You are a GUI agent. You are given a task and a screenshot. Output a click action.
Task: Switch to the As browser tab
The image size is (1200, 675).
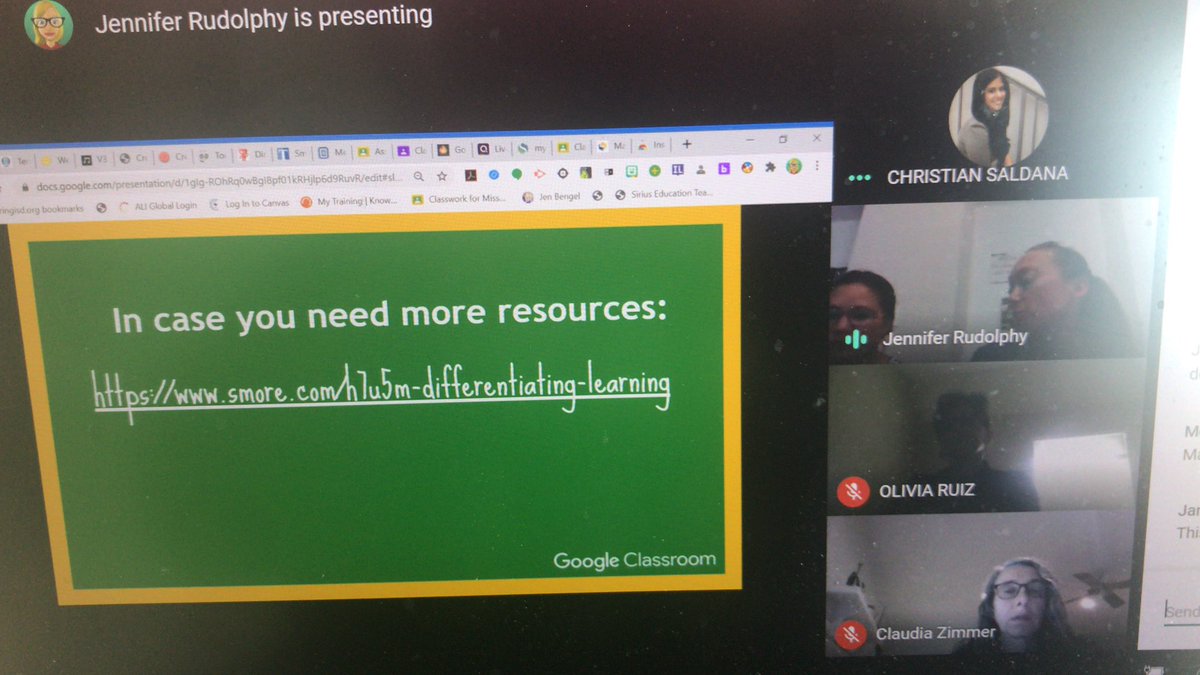tap(371, 152)
